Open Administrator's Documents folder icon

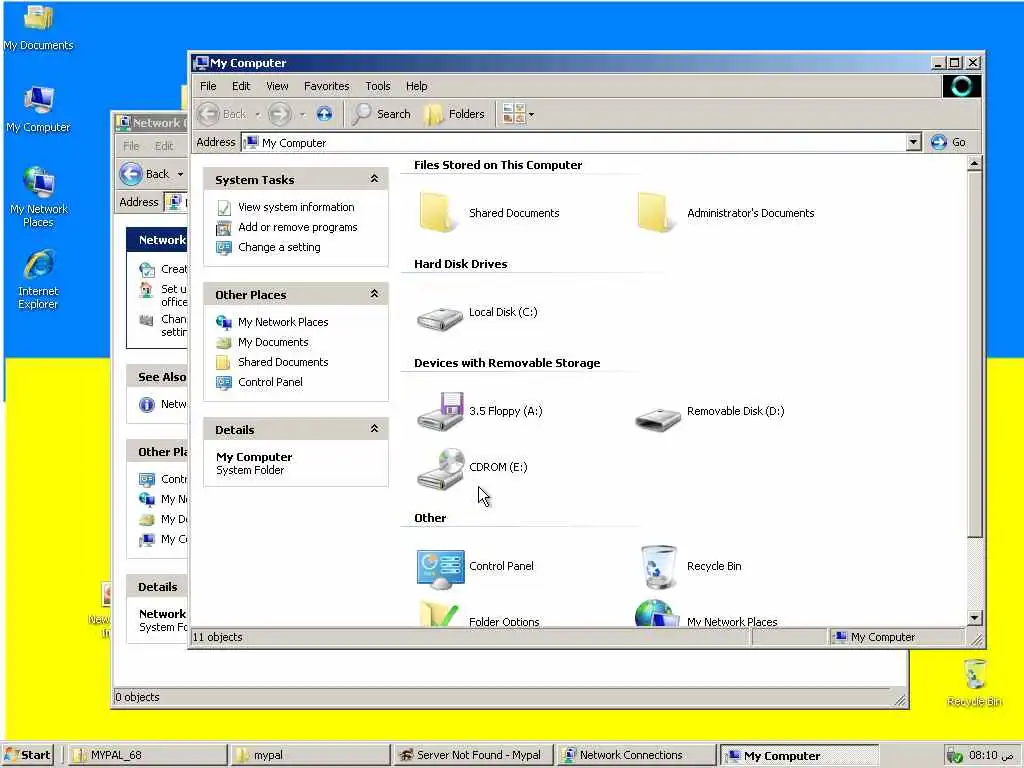[656, 212]
